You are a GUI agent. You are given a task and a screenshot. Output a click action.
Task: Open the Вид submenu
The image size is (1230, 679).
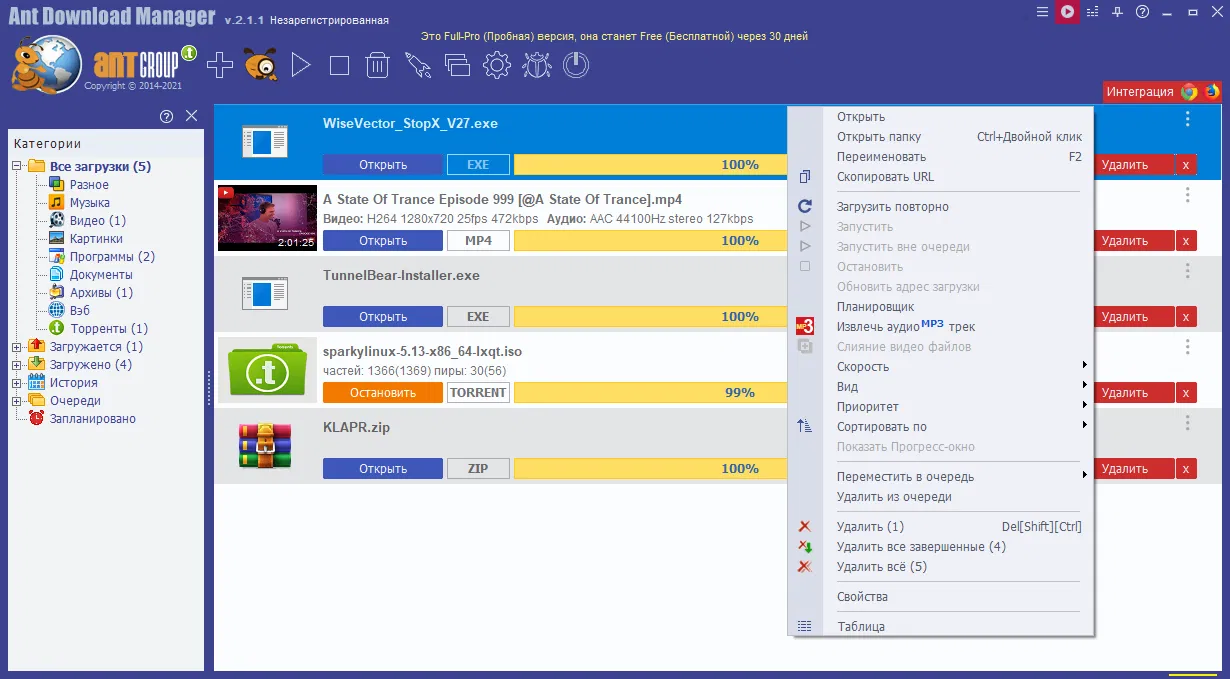pos(941,387)
